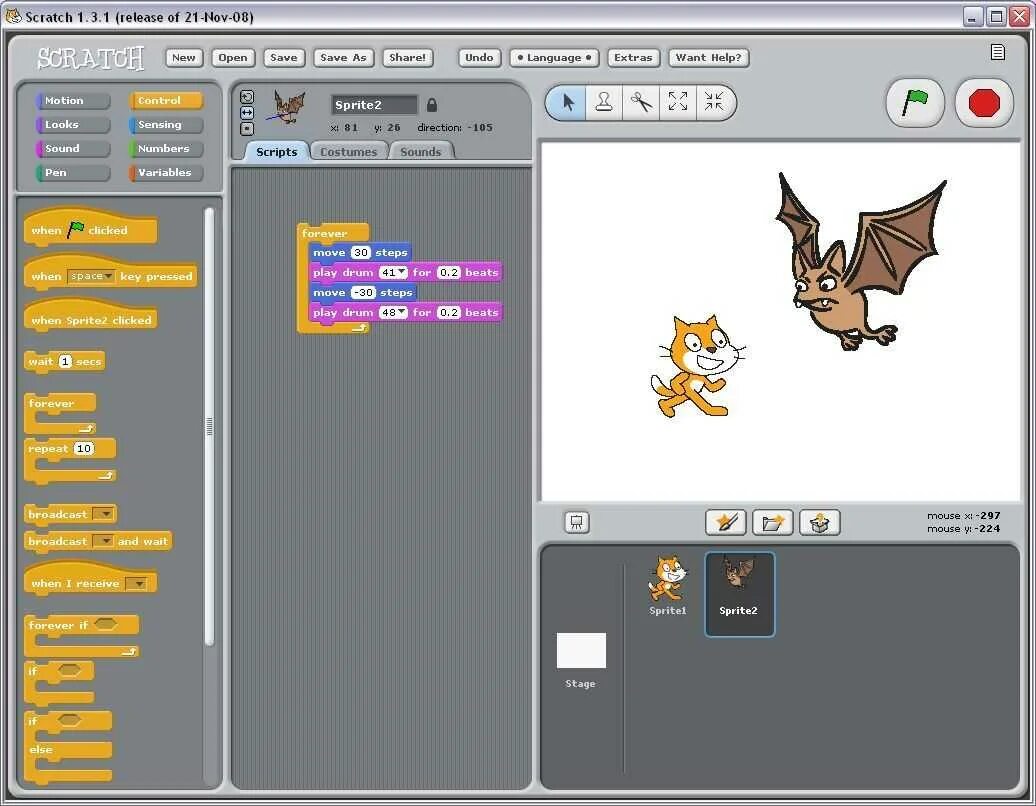Choose a new sprite from file
Screen dimensions: 1036x806
click(773, 522)
